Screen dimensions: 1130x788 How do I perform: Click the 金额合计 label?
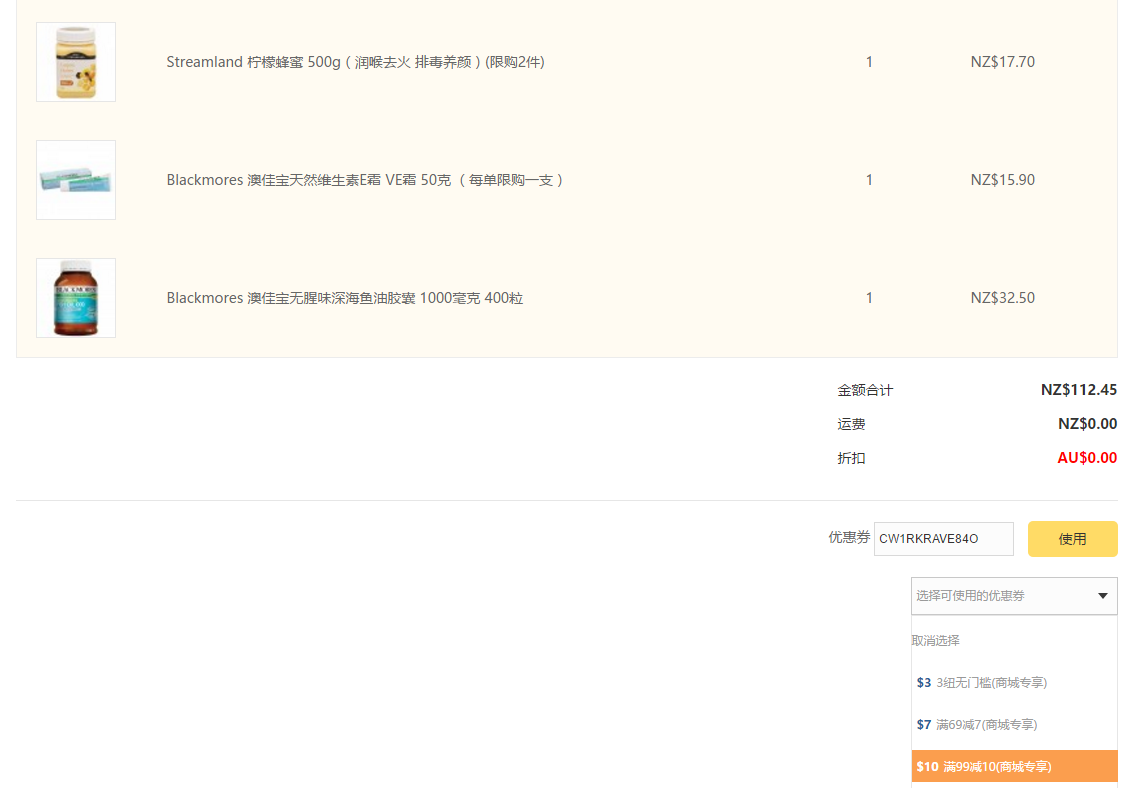point(865,390)
